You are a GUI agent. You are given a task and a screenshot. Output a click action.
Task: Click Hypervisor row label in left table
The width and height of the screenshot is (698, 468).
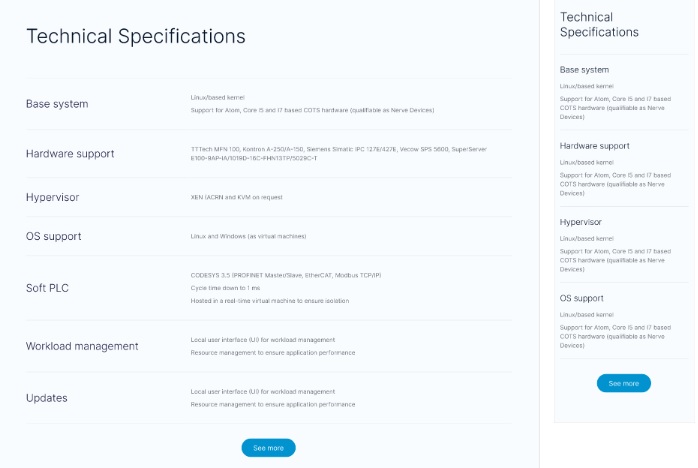pos(53,198)
